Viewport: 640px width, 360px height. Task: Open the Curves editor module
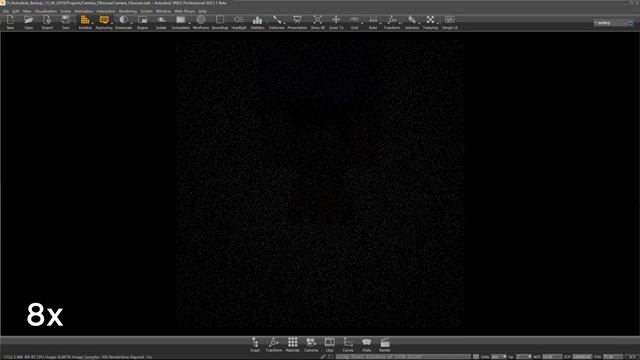[x=348, y=344]
